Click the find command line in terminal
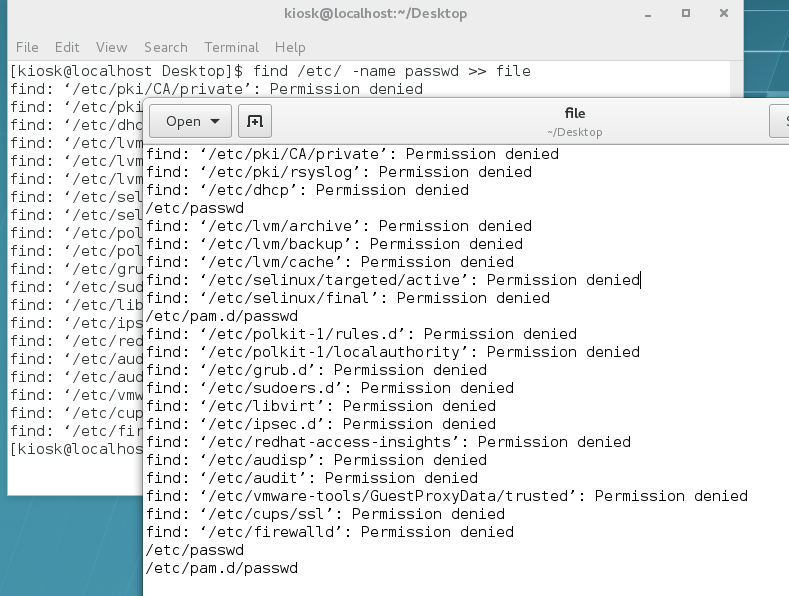The height and width of the screenshot is (596, 789). (x=270, y=71)
